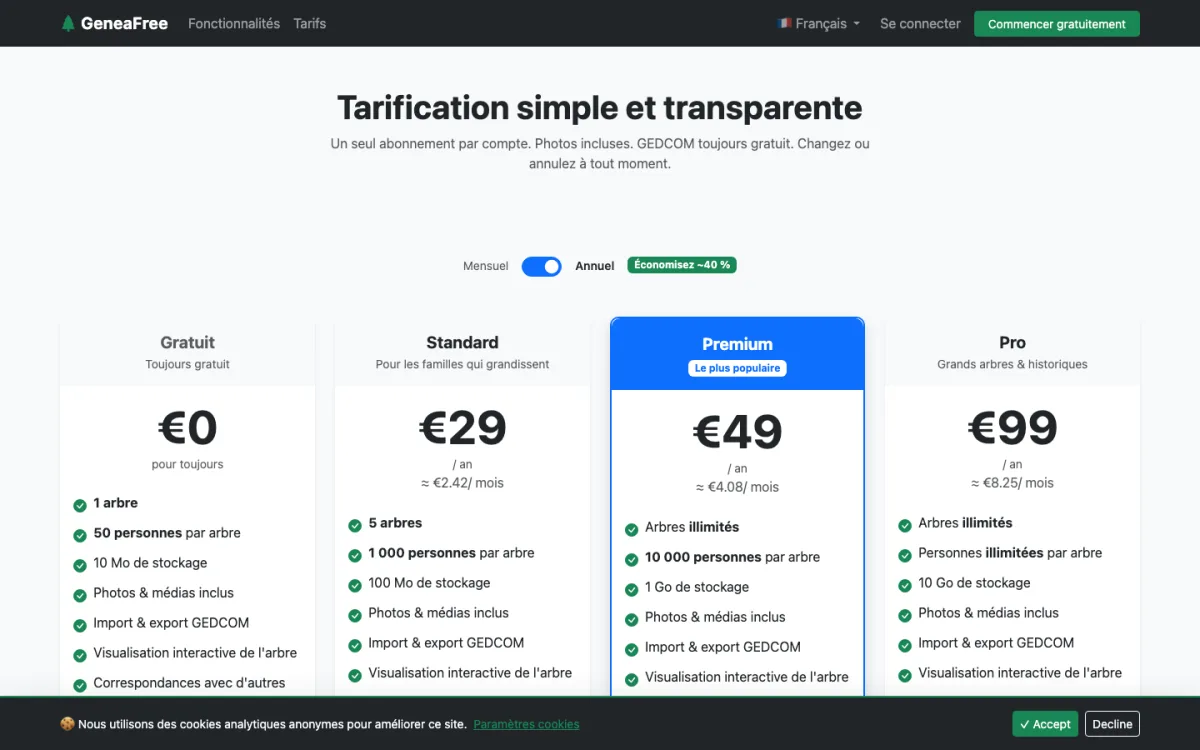
Task: Open Paramètres cookies link
Action: [526, 724]
